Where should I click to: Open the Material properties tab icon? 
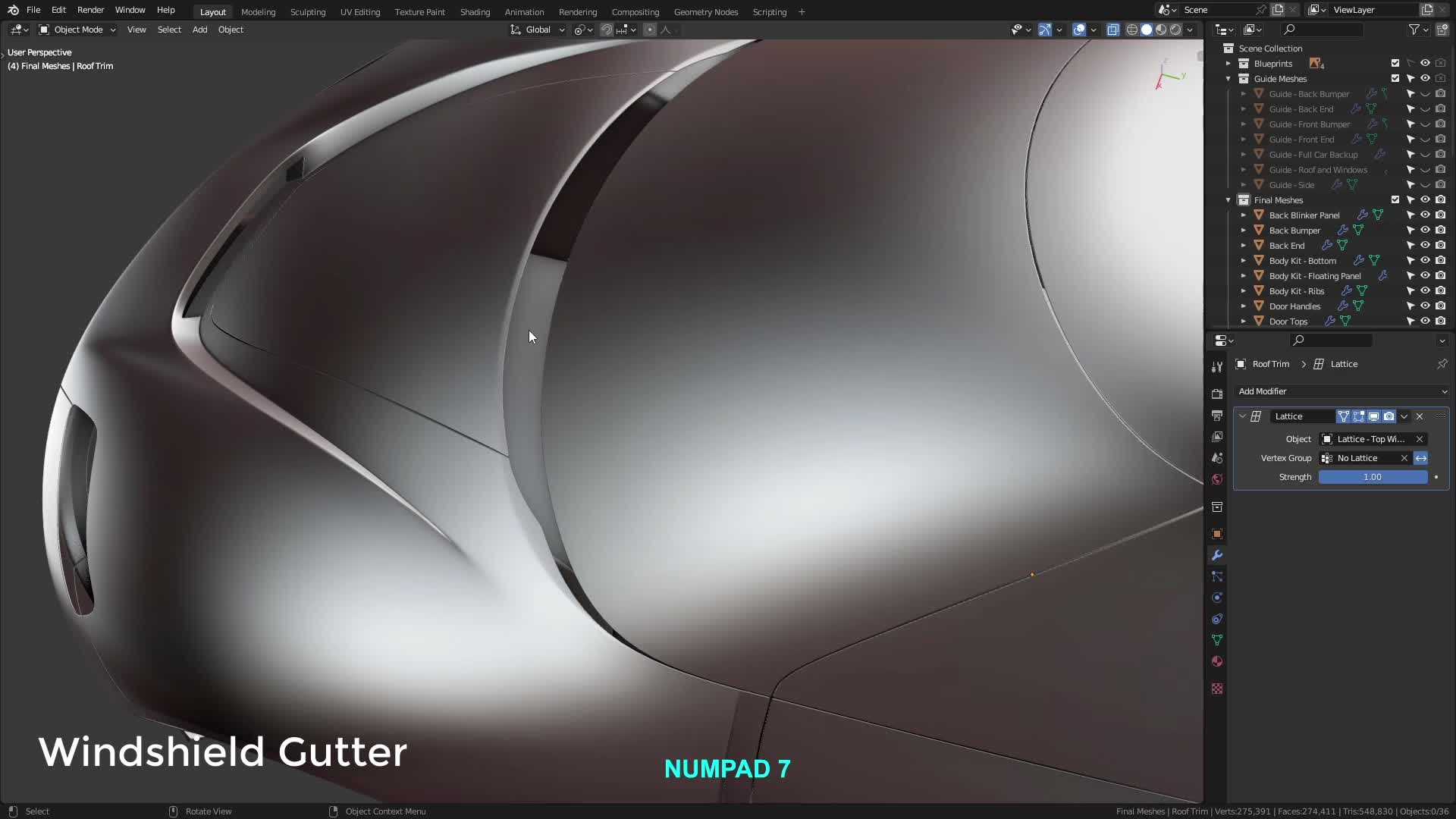tap(1217, 661)
